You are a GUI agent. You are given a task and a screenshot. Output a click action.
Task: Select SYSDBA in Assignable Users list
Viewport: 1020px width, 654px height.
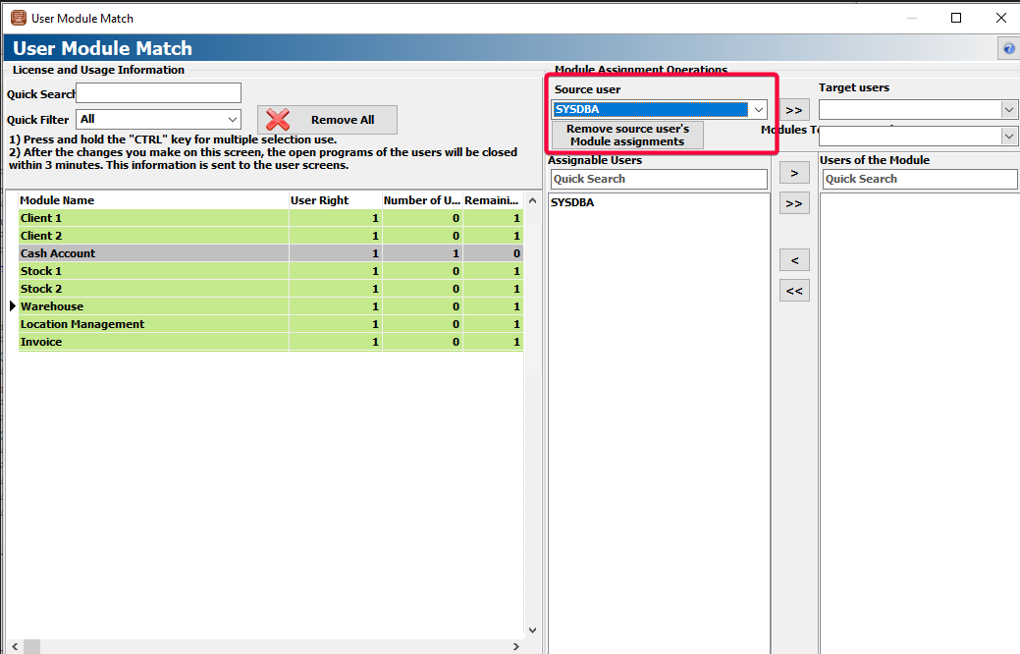[575, 202]
